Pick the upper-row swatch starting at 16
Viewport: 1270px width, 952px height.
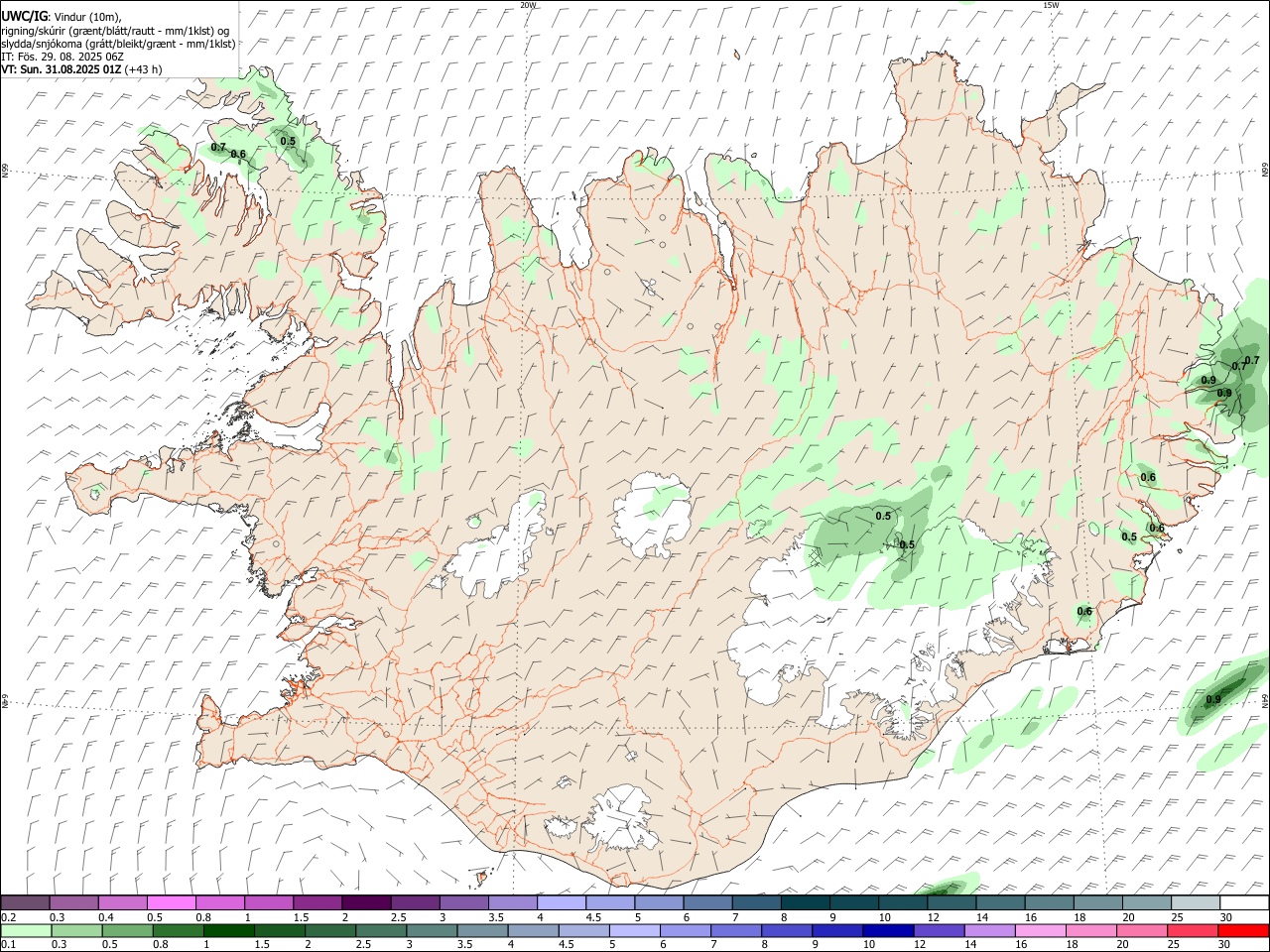(x=1048, y=902)
